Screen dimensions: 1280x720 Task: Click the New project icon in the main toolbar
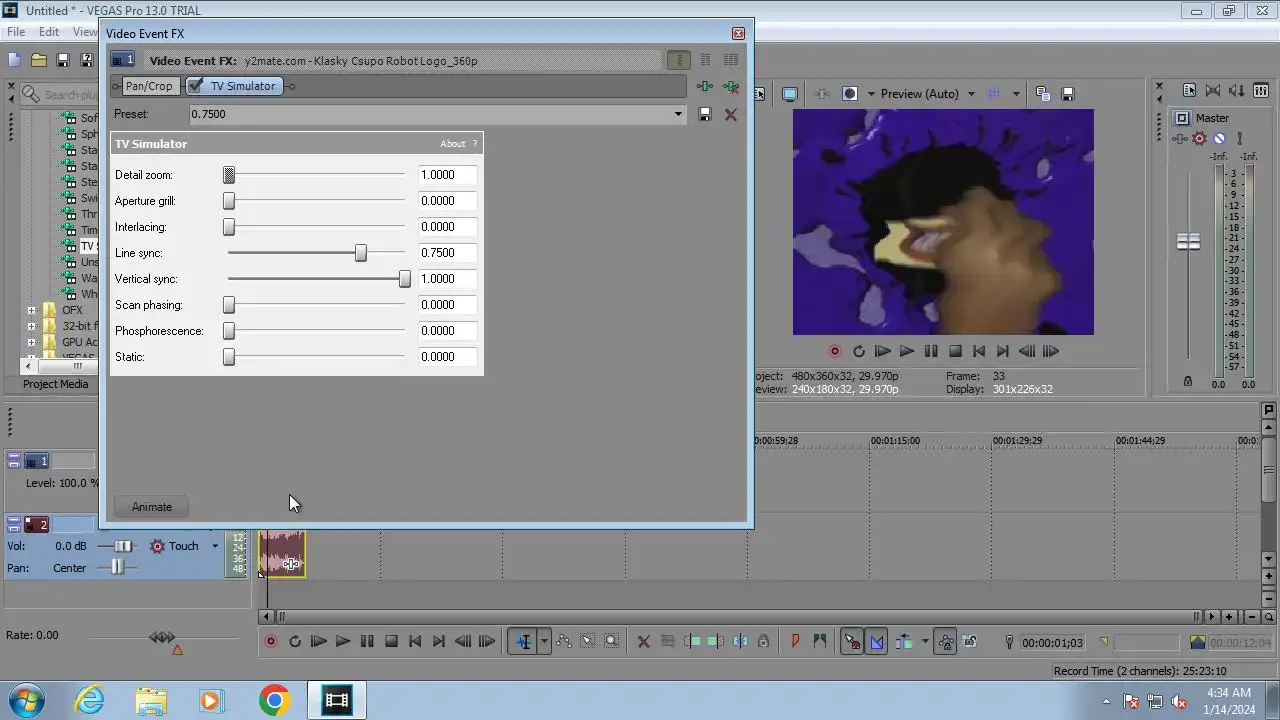(14, 60)
